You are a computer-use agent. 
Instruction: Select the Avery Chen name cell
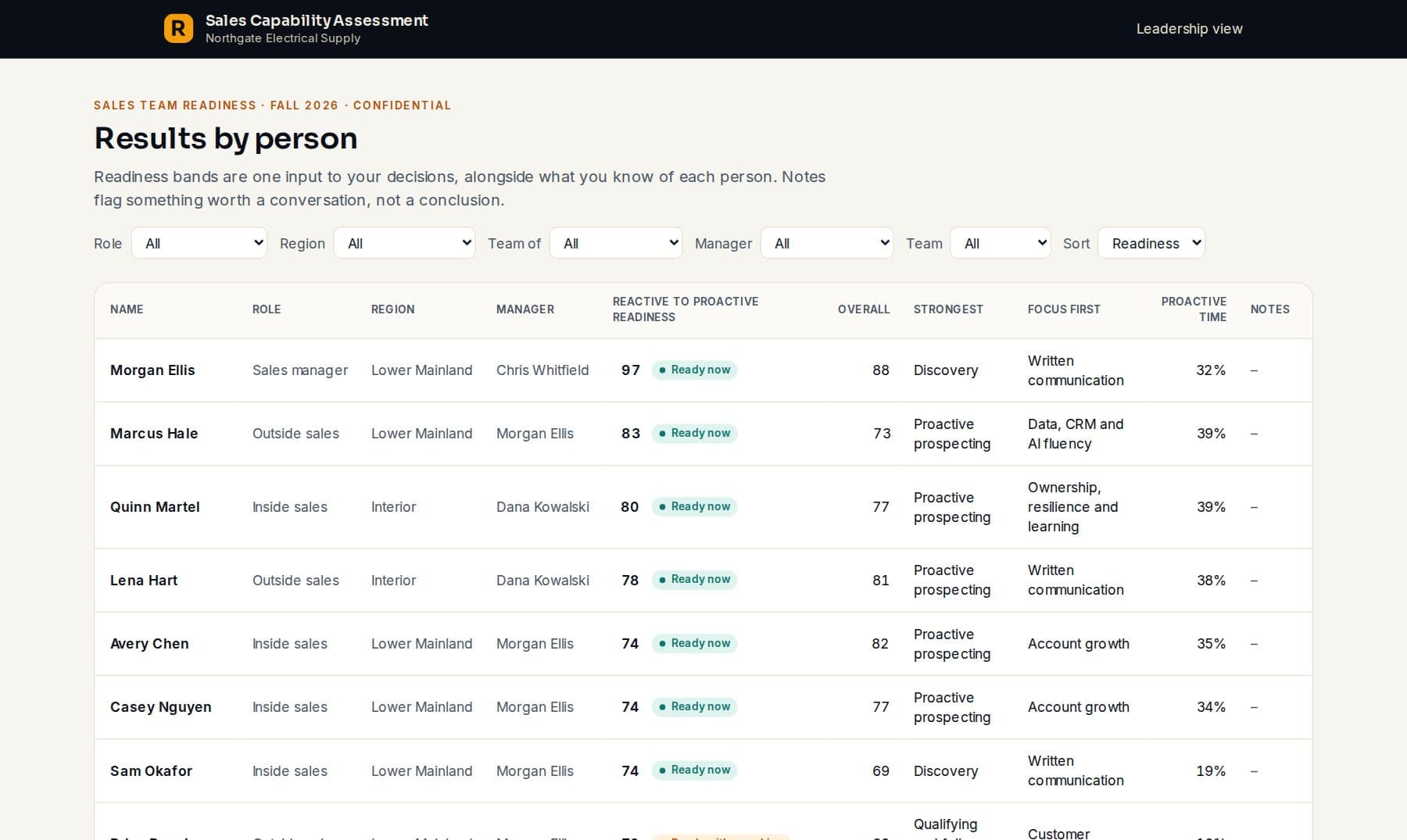(149, 644)
